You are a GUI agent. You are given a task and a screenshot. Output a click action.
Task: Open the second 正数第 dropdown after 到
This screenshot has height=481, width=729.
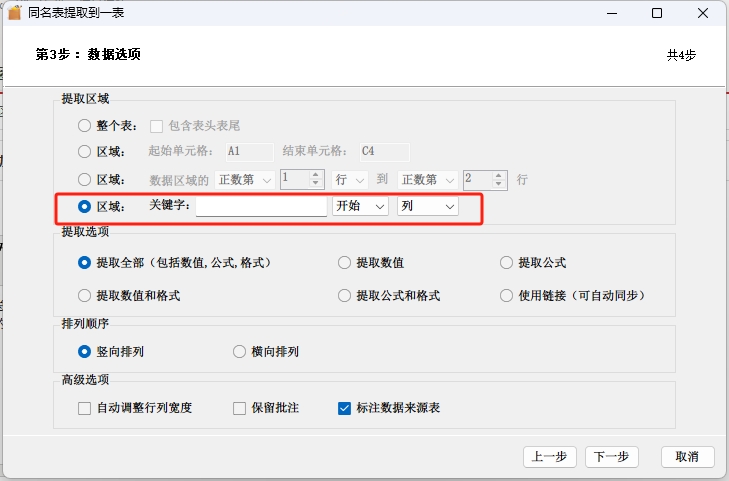(x=428, y=180)
